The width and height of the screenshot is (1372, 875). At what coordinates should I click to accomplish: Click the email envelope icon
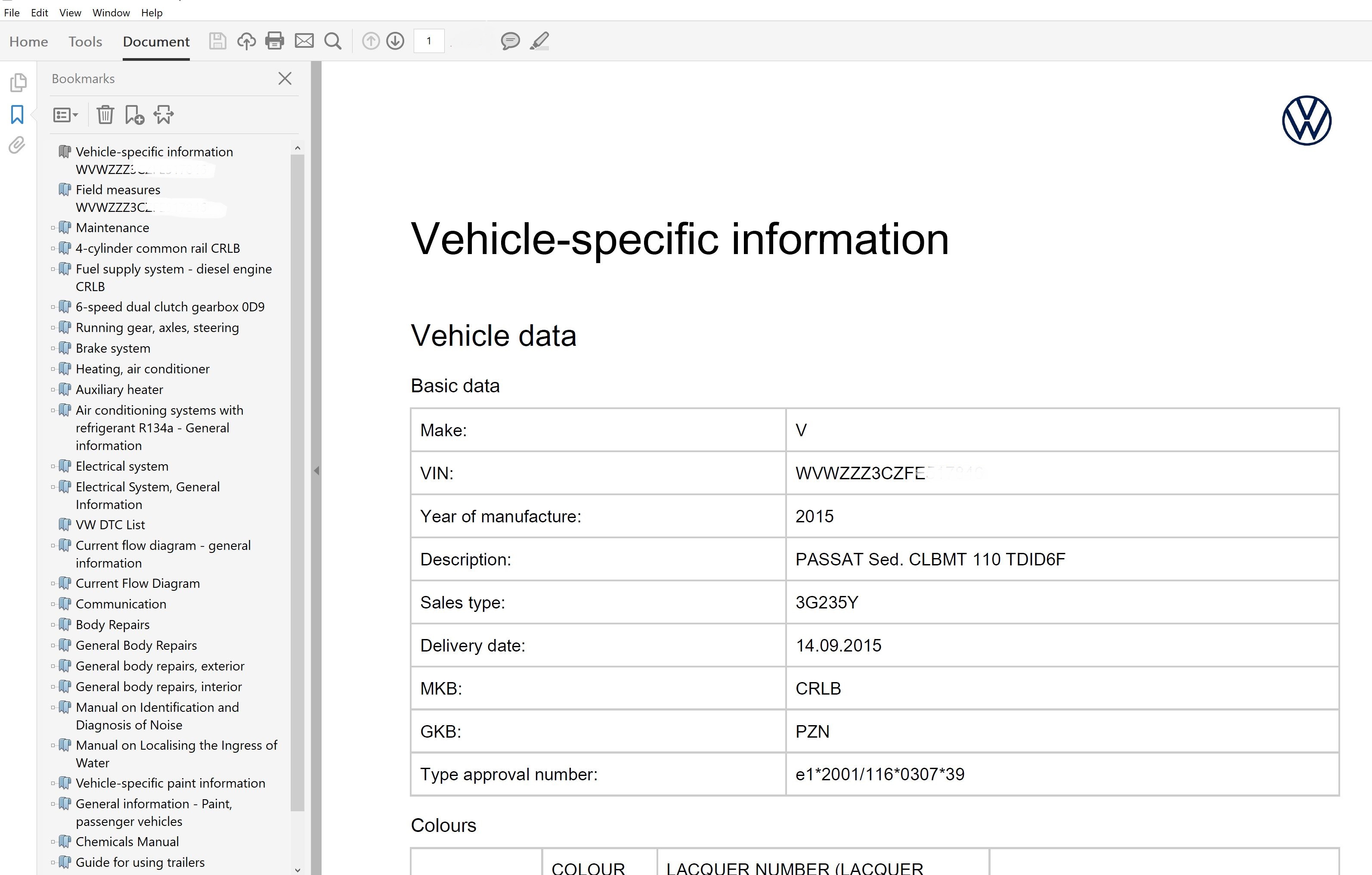(304, 41)
